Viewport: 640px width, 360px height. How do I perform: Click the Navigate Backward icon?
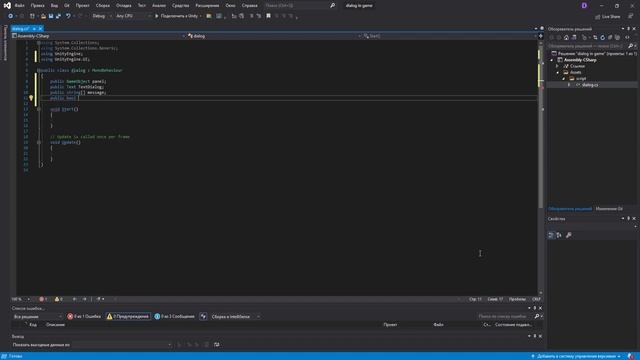pos(10,16)
